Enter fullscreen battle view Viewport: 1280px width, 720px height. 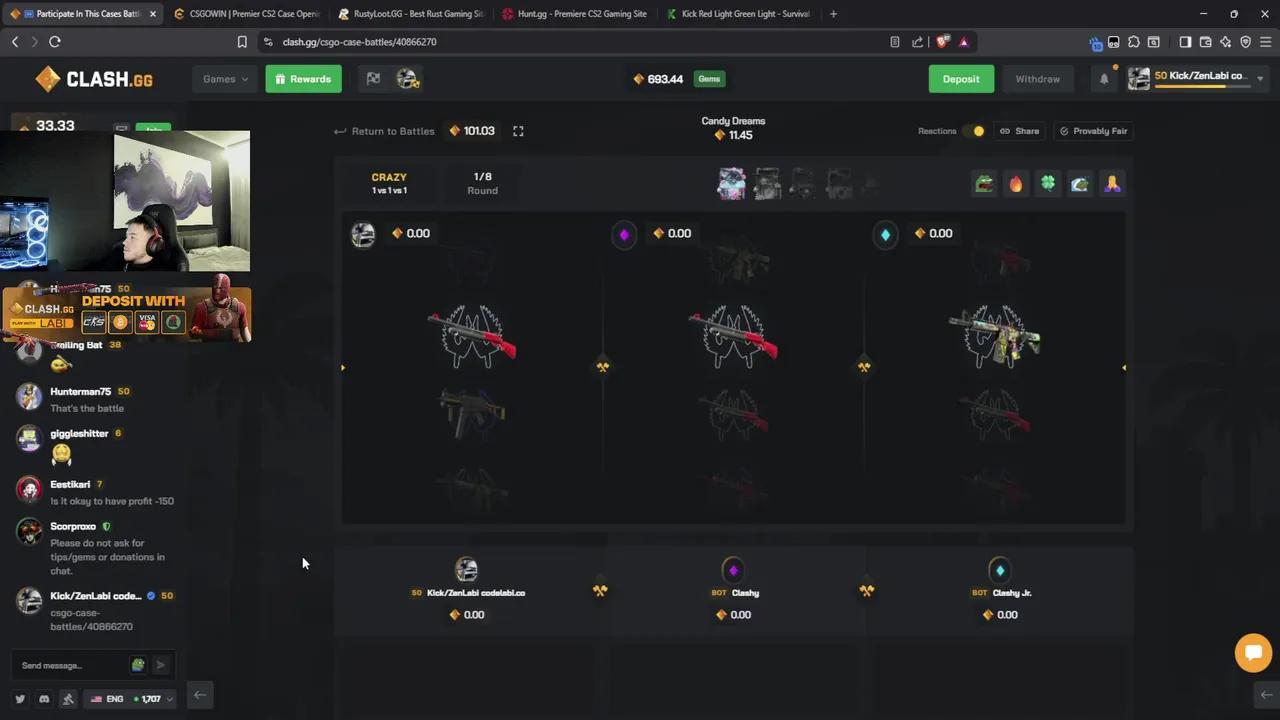(518, 131)
